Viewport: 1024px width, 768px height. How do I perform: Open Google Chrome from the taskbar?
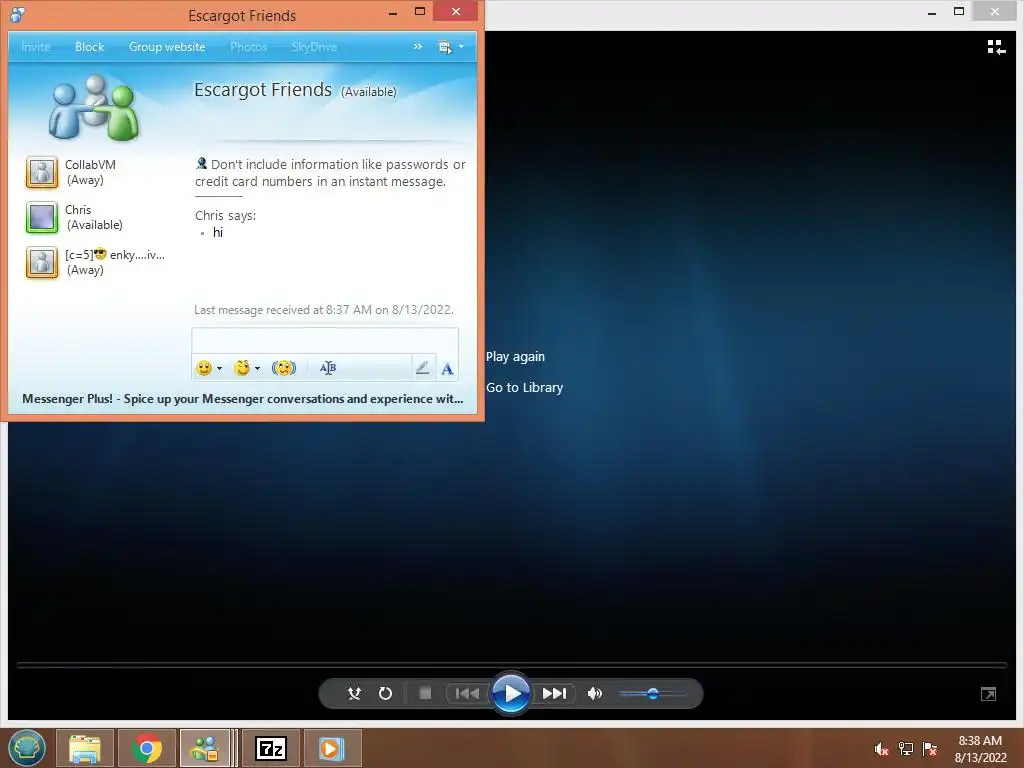click(x=147, y=748)
